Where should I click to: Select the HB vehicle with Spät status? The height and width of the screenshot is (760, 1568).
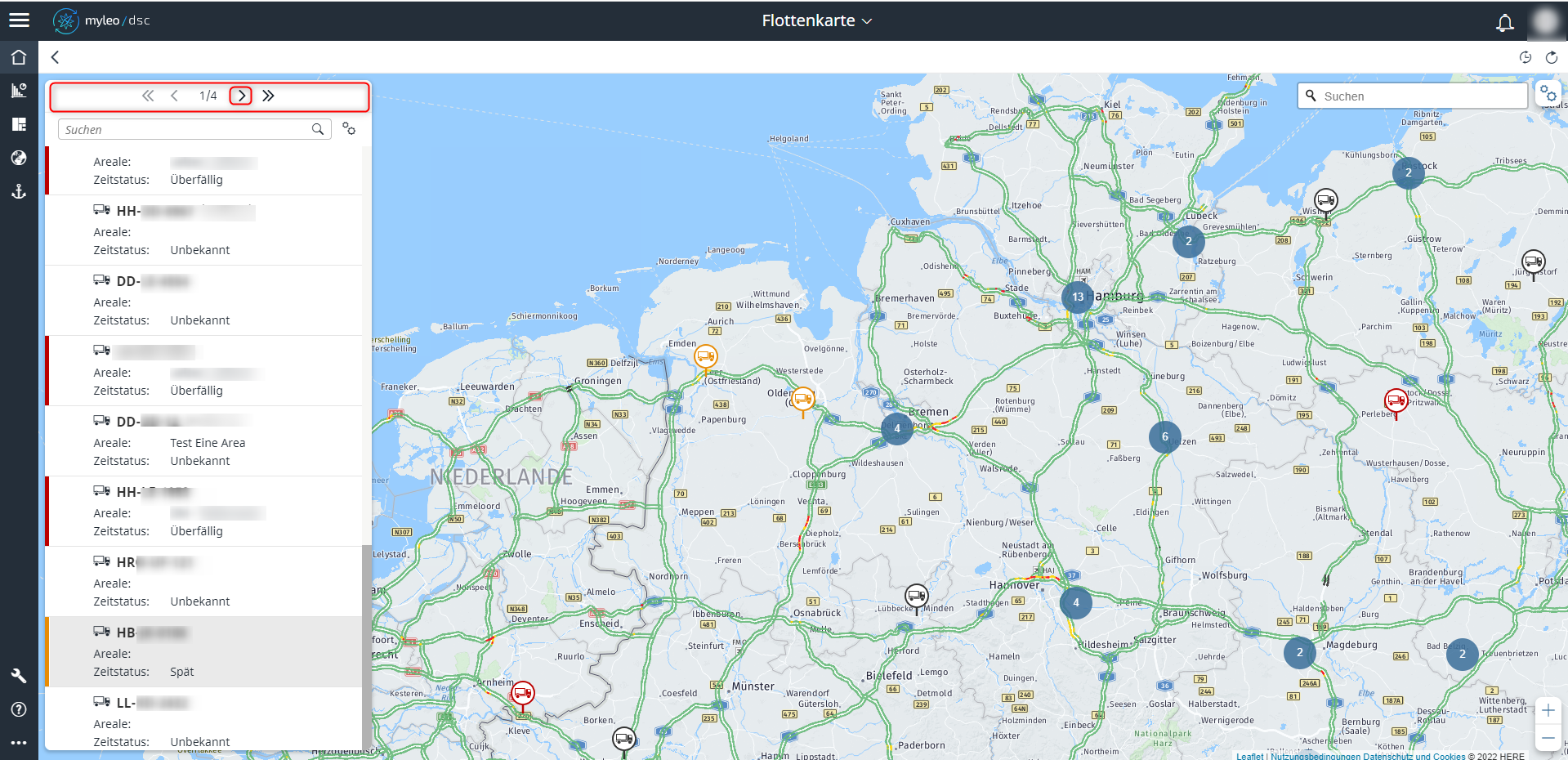tap(203, 652)
